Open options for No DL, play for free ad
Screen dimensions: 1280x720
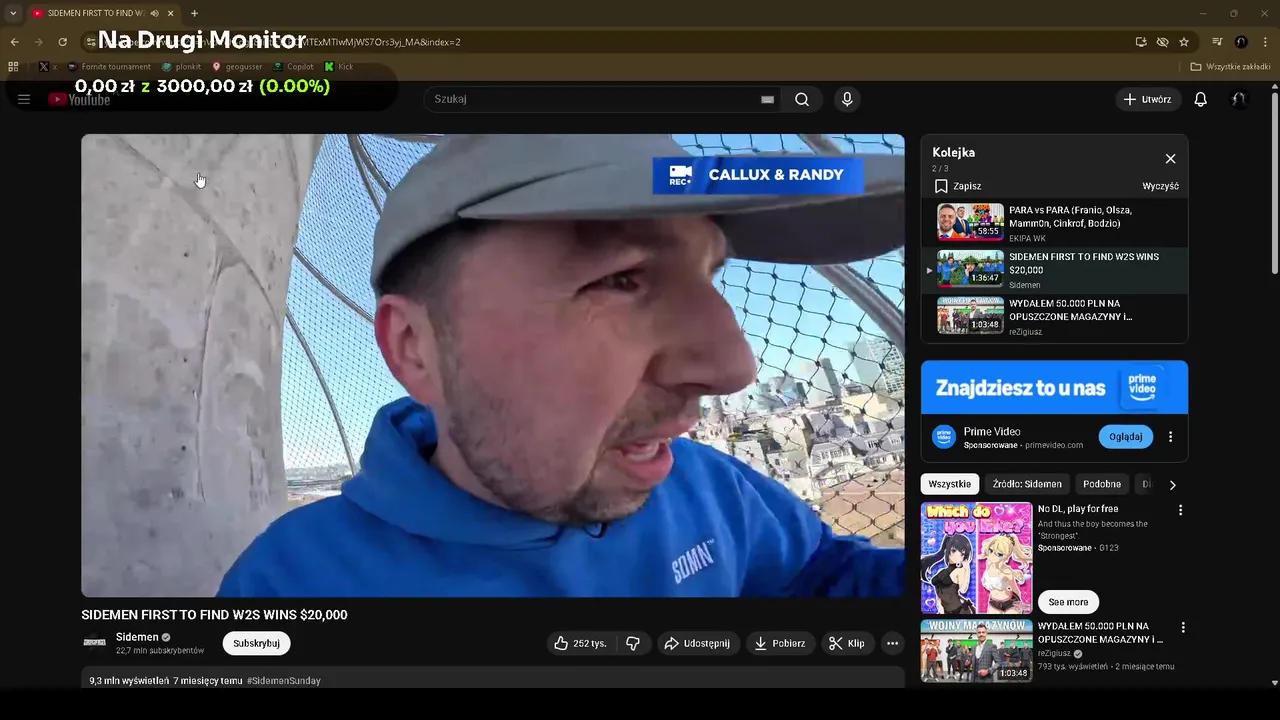pos(1180,510)
